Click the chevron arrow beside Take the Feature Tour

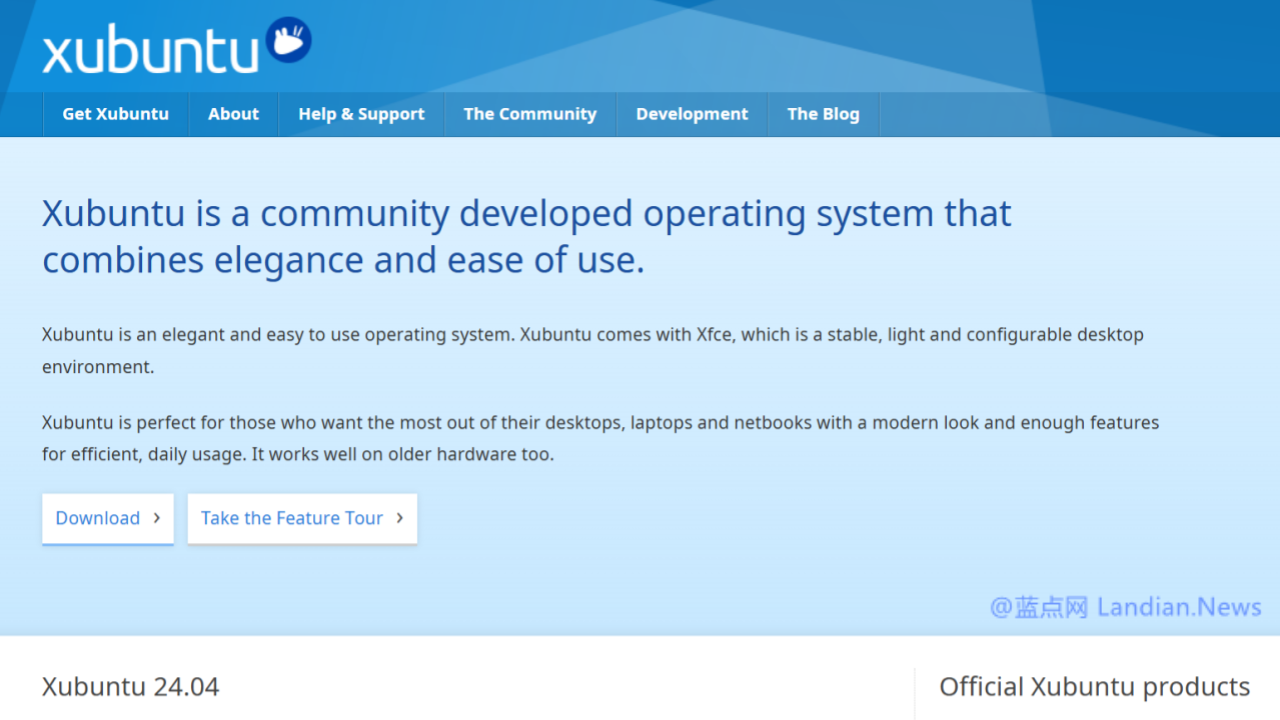400,518
